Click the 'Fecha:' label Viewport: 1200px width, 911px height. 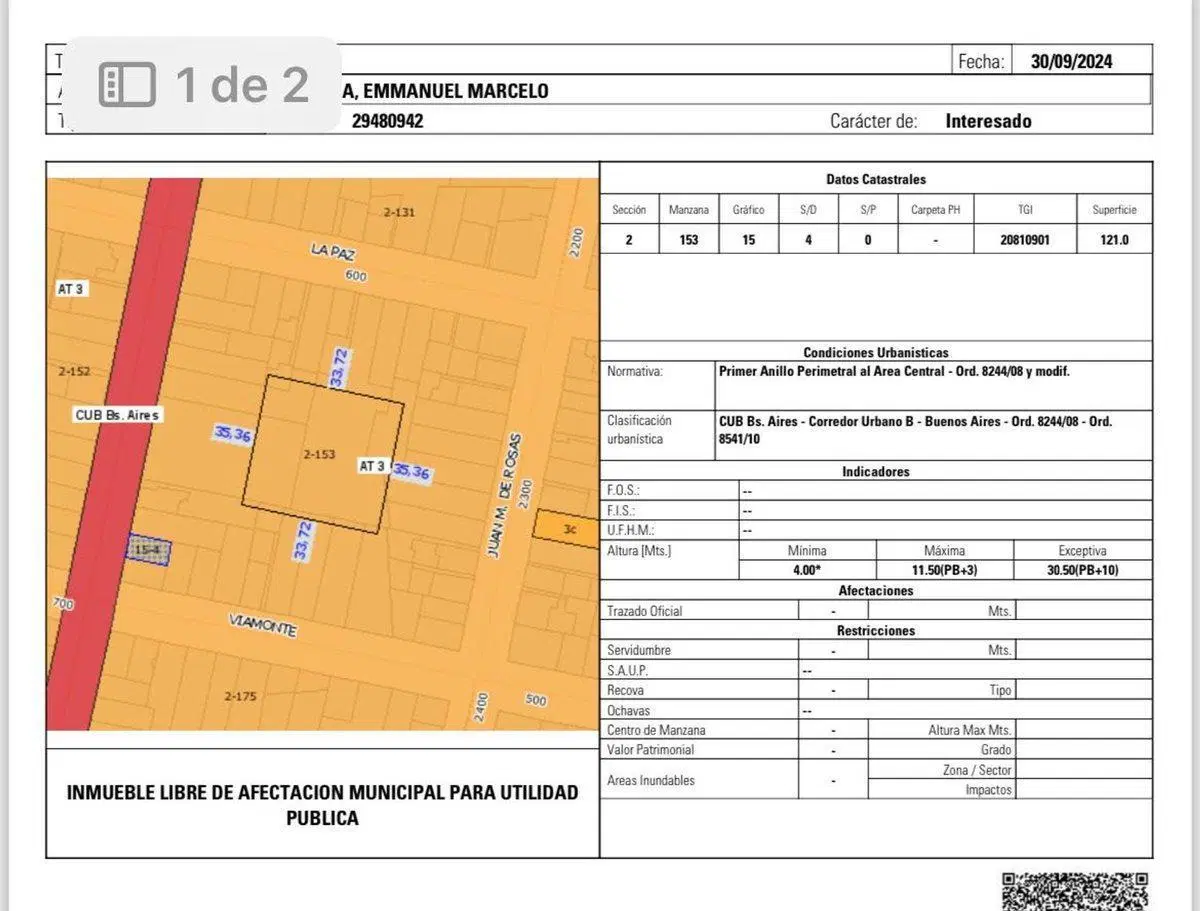[x=981, y=61]
